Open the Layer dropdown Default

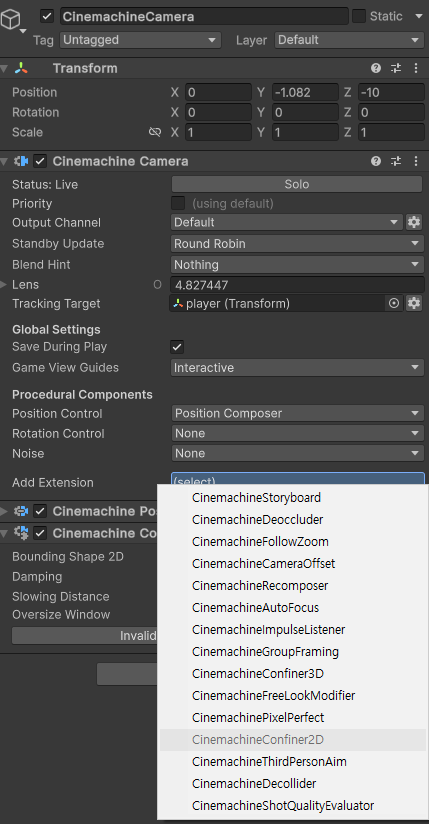(x=349, y=40)
